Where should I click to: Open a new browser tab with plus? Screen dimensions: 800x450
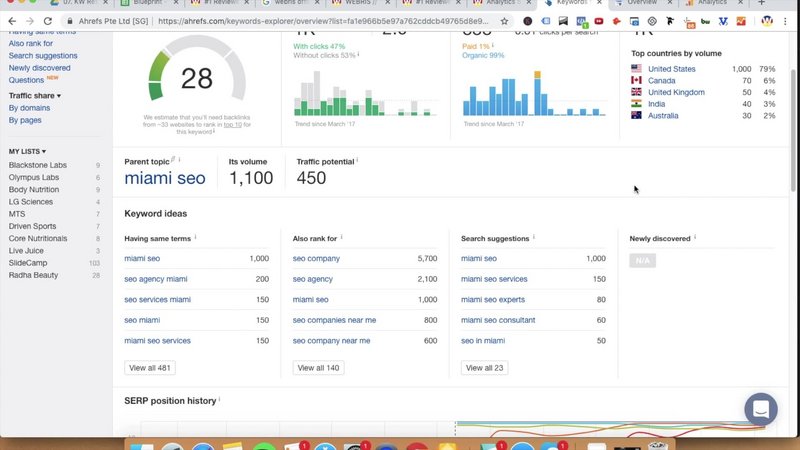click(761, 3)
